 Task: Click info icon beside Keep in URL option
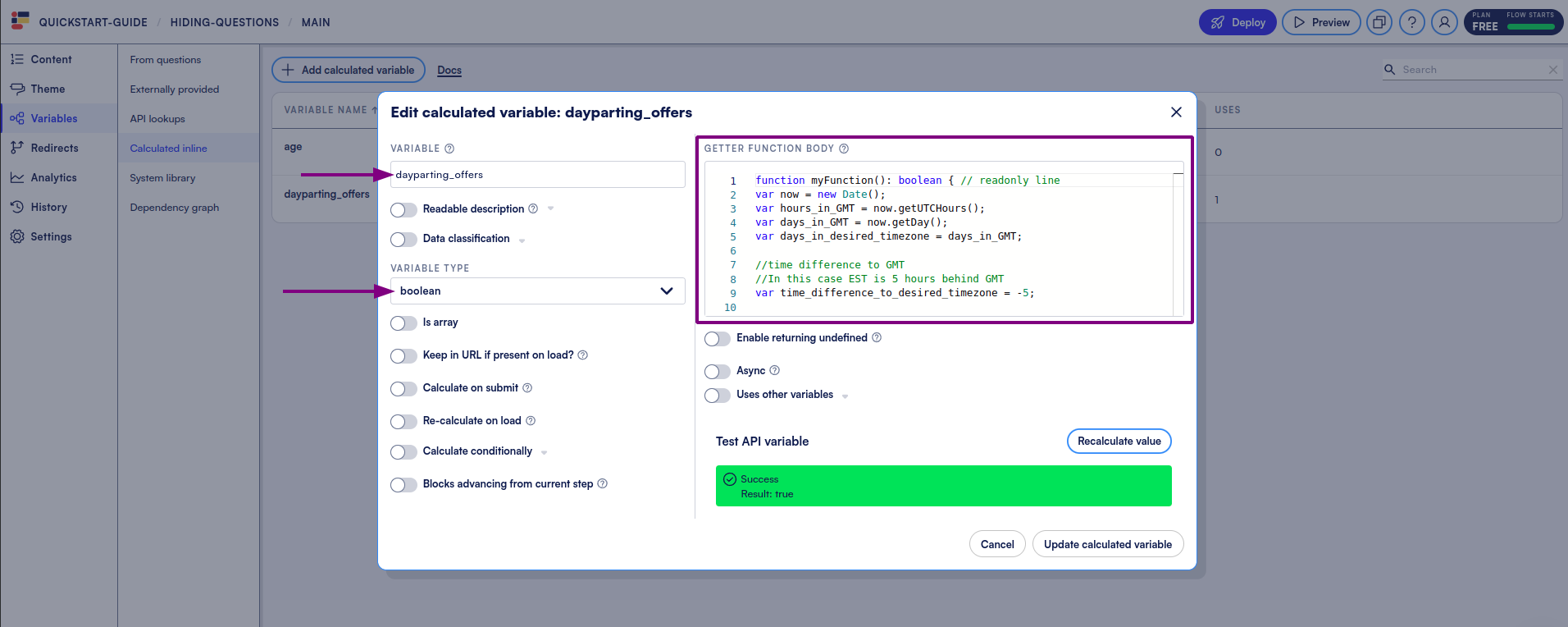click(x=583, y=355)
